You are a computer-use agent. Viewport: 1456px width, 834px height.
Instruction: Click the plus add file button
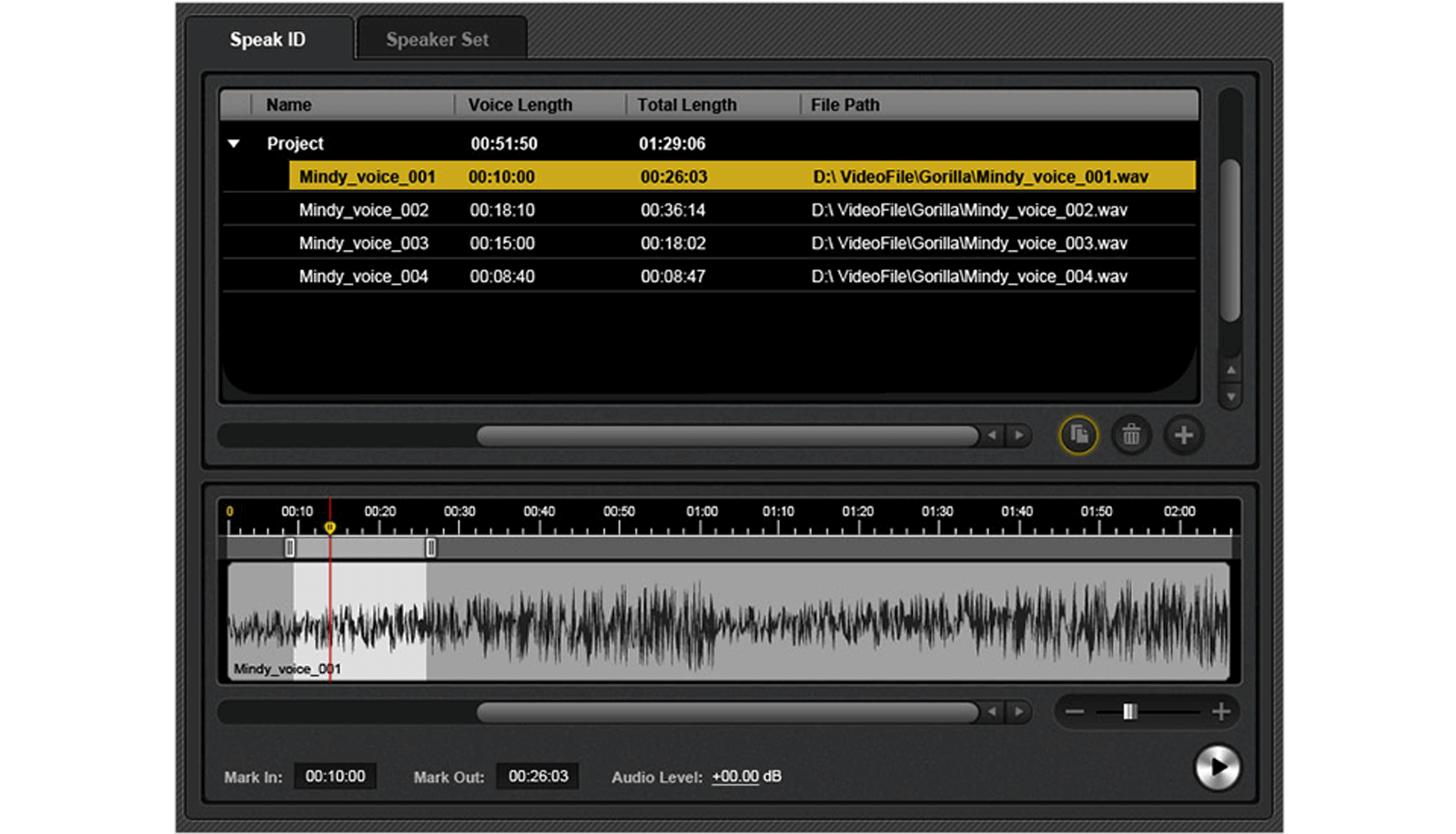click(x=1184, y=435)
